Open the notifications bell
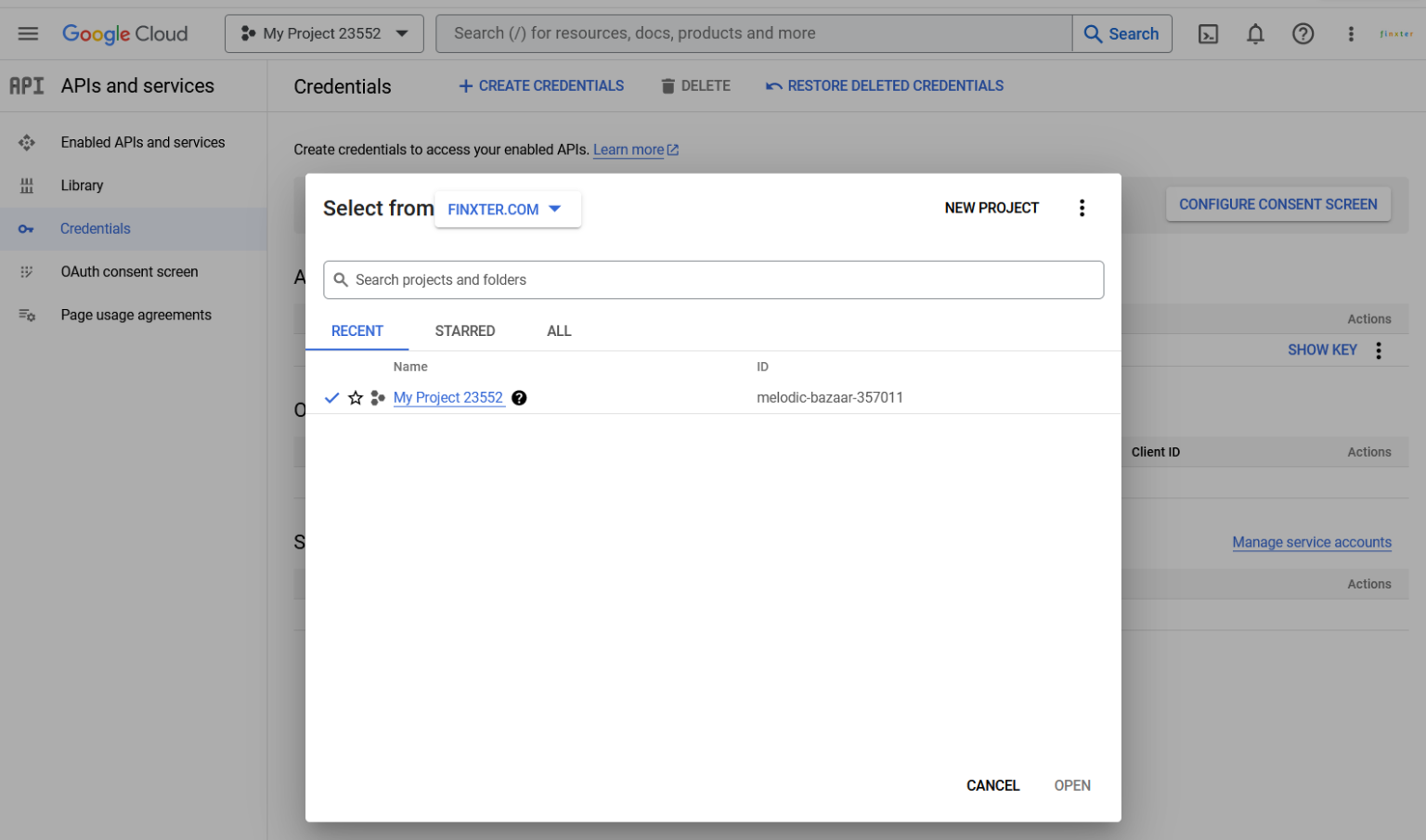The height and width of the screenshot is (840, 1426). 1255,33
